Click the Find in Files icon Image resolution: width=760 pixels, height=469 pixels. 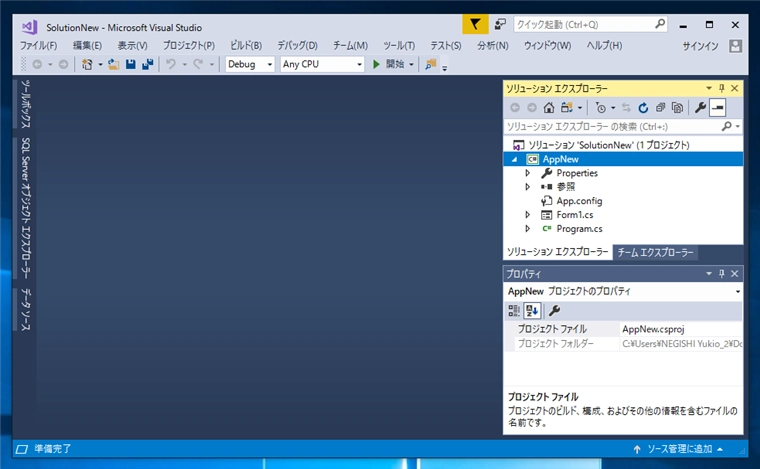click(430, 64)
